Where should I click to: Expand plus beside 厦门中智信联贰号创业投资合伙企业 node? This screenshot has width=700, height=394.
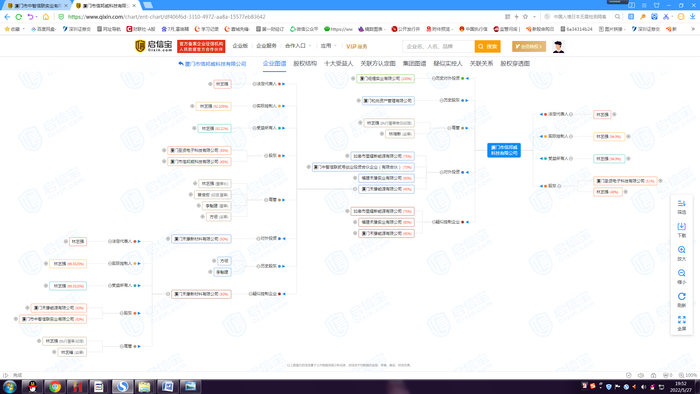(x=308, y=167)
